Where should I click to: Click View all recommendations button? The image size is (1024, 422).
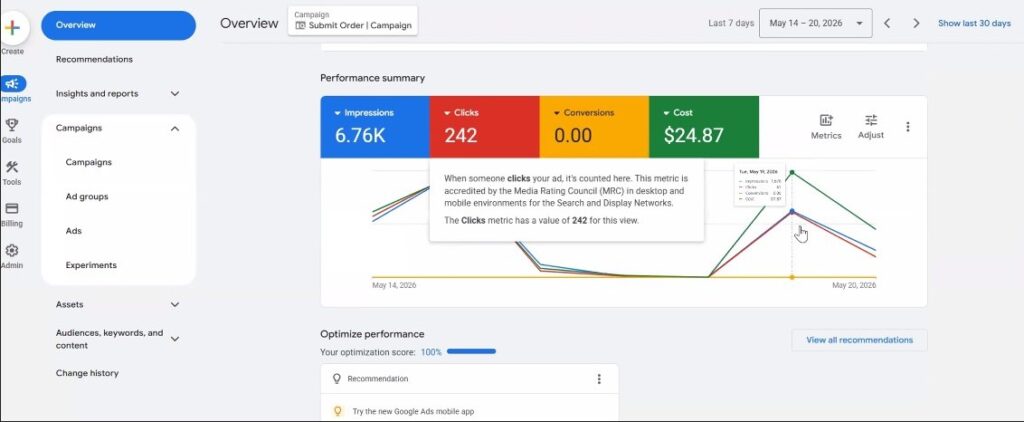859,340
